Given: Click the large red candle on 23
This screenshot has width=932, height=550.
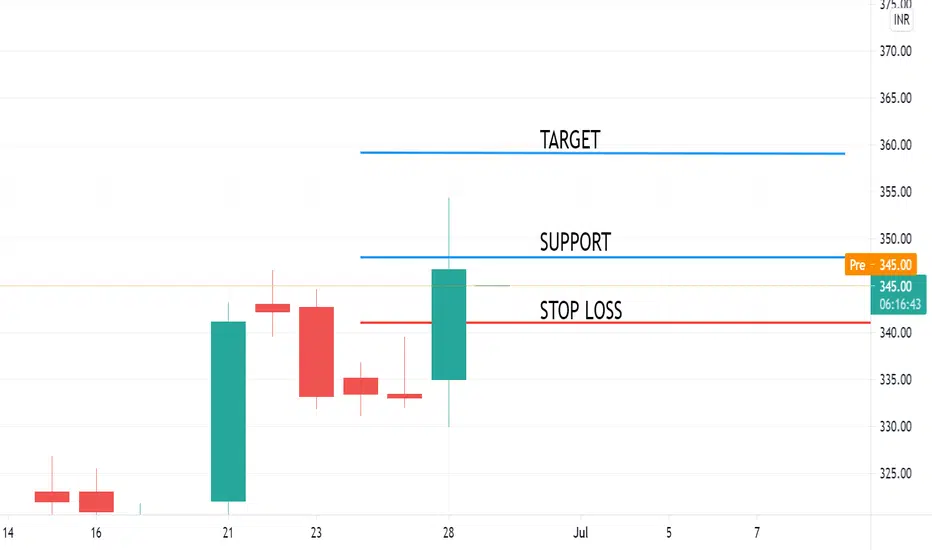Looking at the screenshot, I should pyautogui.click(x=316, y=352).
